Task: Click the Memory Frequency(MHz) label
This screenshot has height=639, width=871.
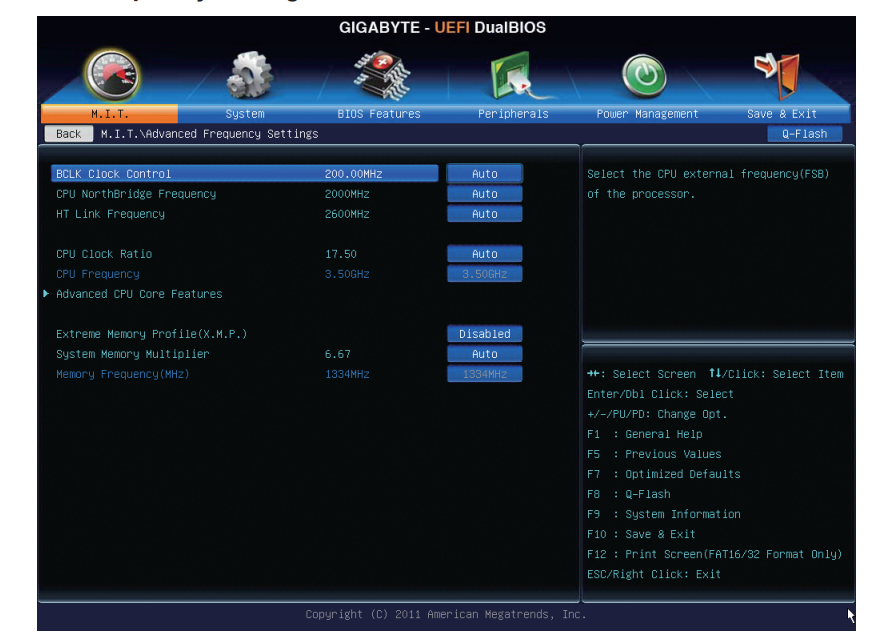Action: [123, 374]
